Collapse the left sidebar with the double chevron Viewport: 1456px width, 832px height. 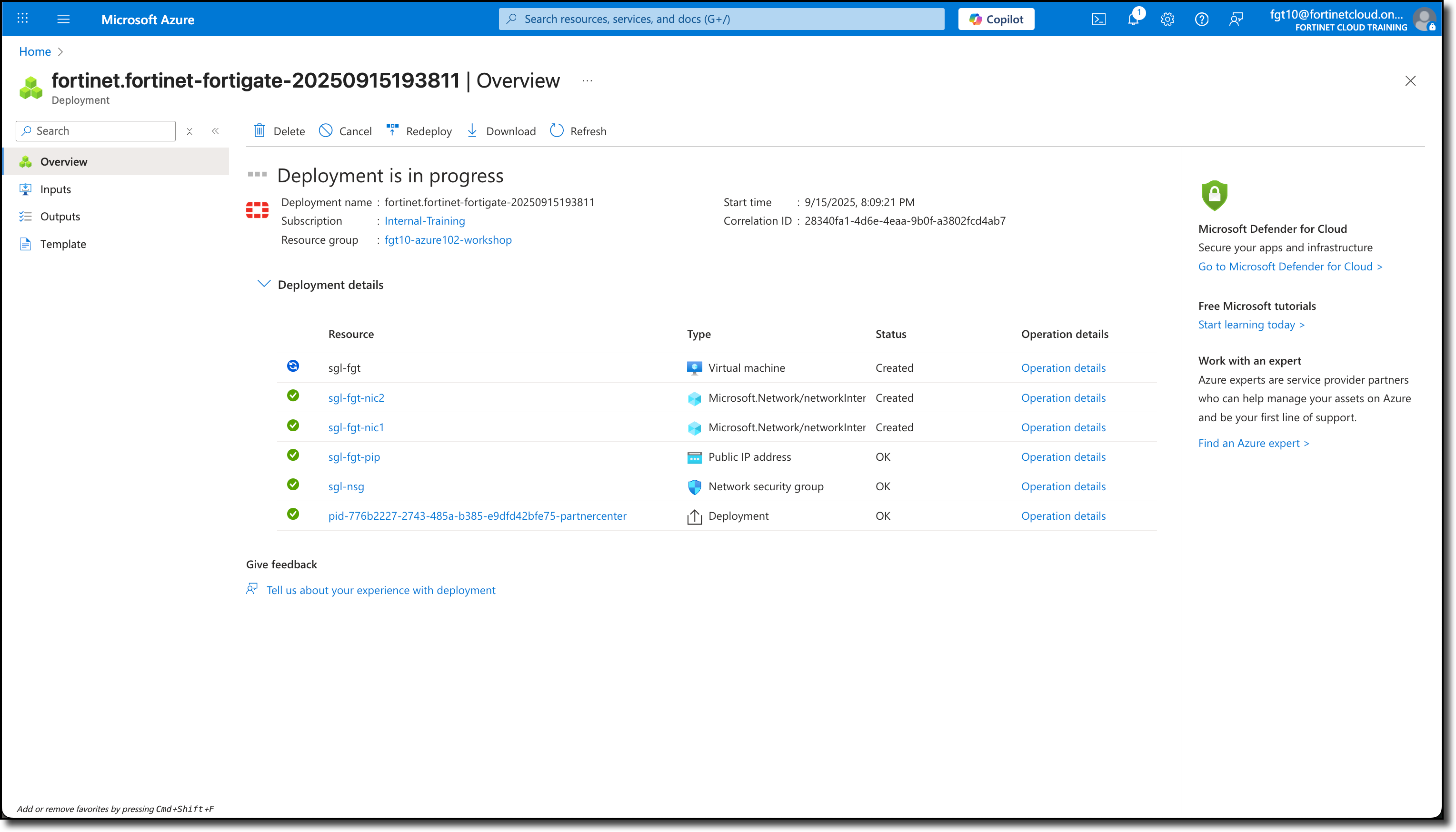(x=215, y=131)
